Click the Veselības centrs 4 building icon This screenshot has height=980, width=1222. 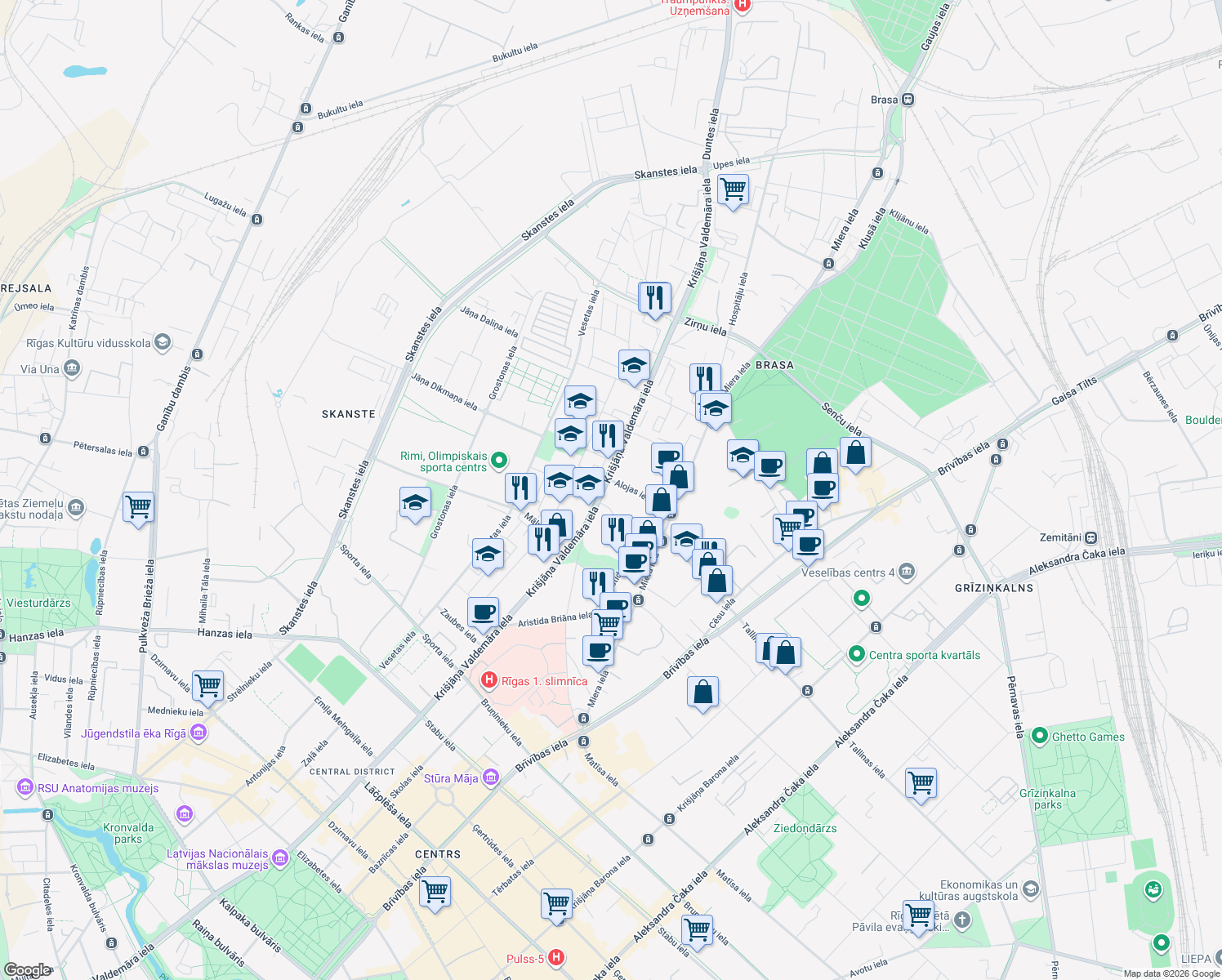point(908,572)
